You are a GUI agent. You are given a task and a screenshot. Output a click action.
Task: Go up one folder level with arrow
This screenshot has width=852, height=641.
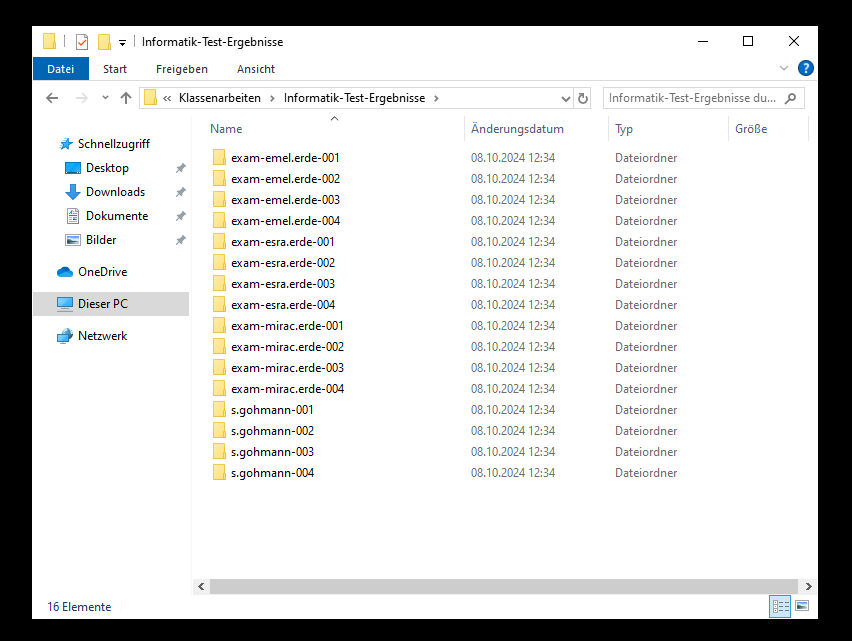click(x=126, y=98)
